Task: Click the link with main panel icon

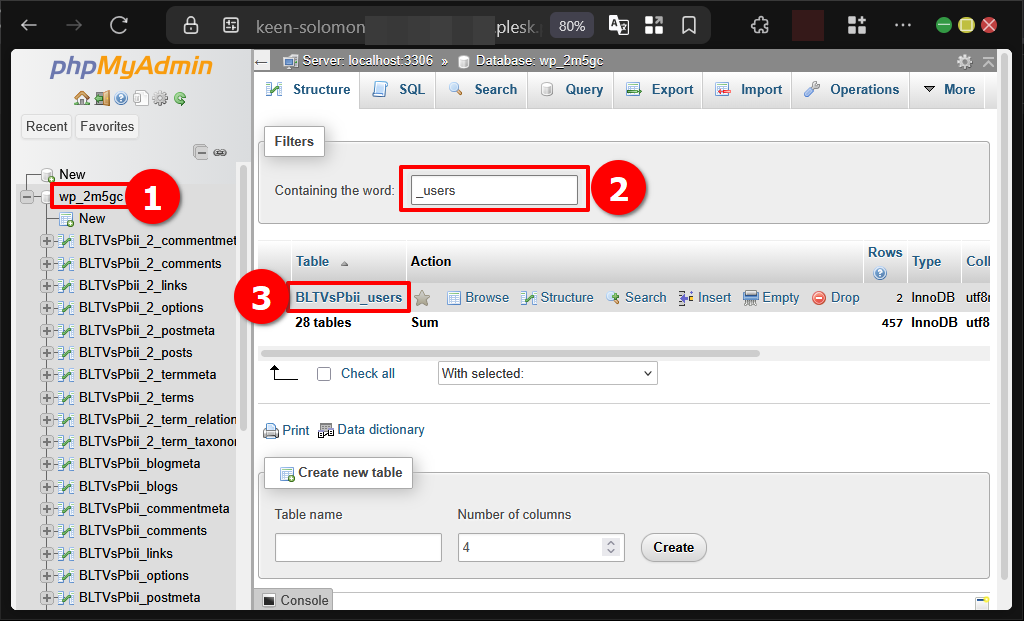Action: tap(220, 152)
